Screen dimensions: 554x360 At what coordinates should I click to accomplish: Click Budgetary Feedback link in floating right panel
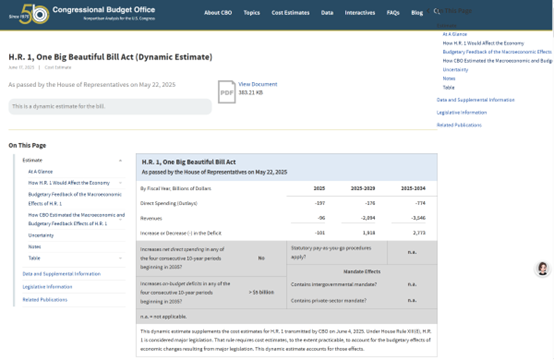point(497,52)
